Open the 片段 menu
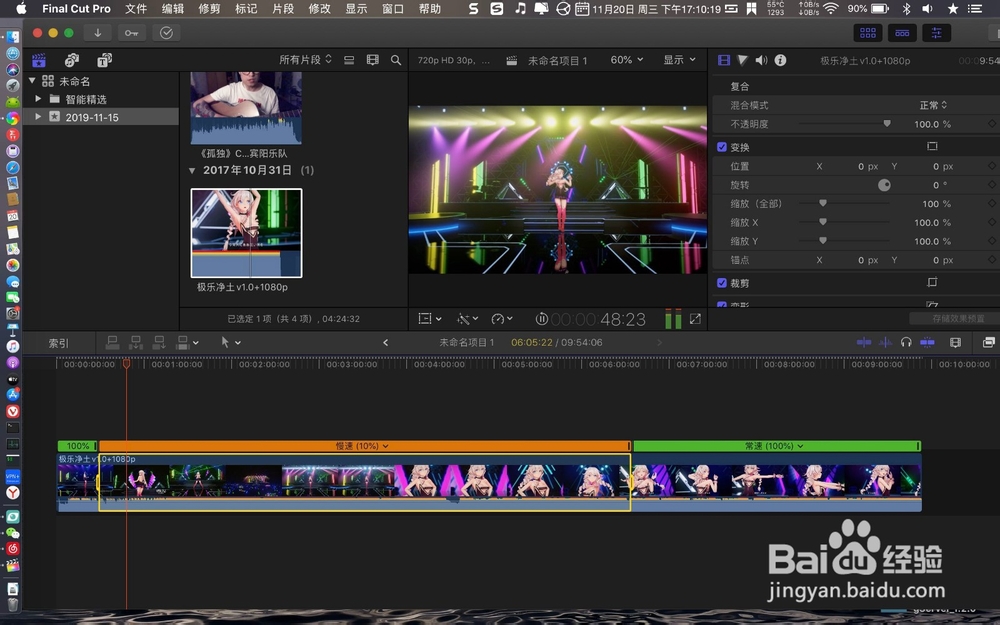1000x625 pixels. point(283,8)
